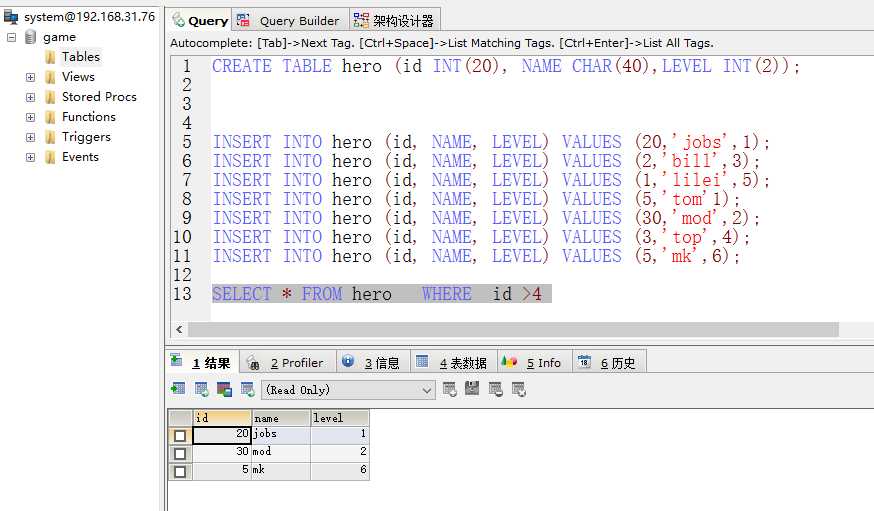Screen dimensions: 874x511
Task: Click the highlighted SELECT * FROM hero line
Action: click(381, 294)
